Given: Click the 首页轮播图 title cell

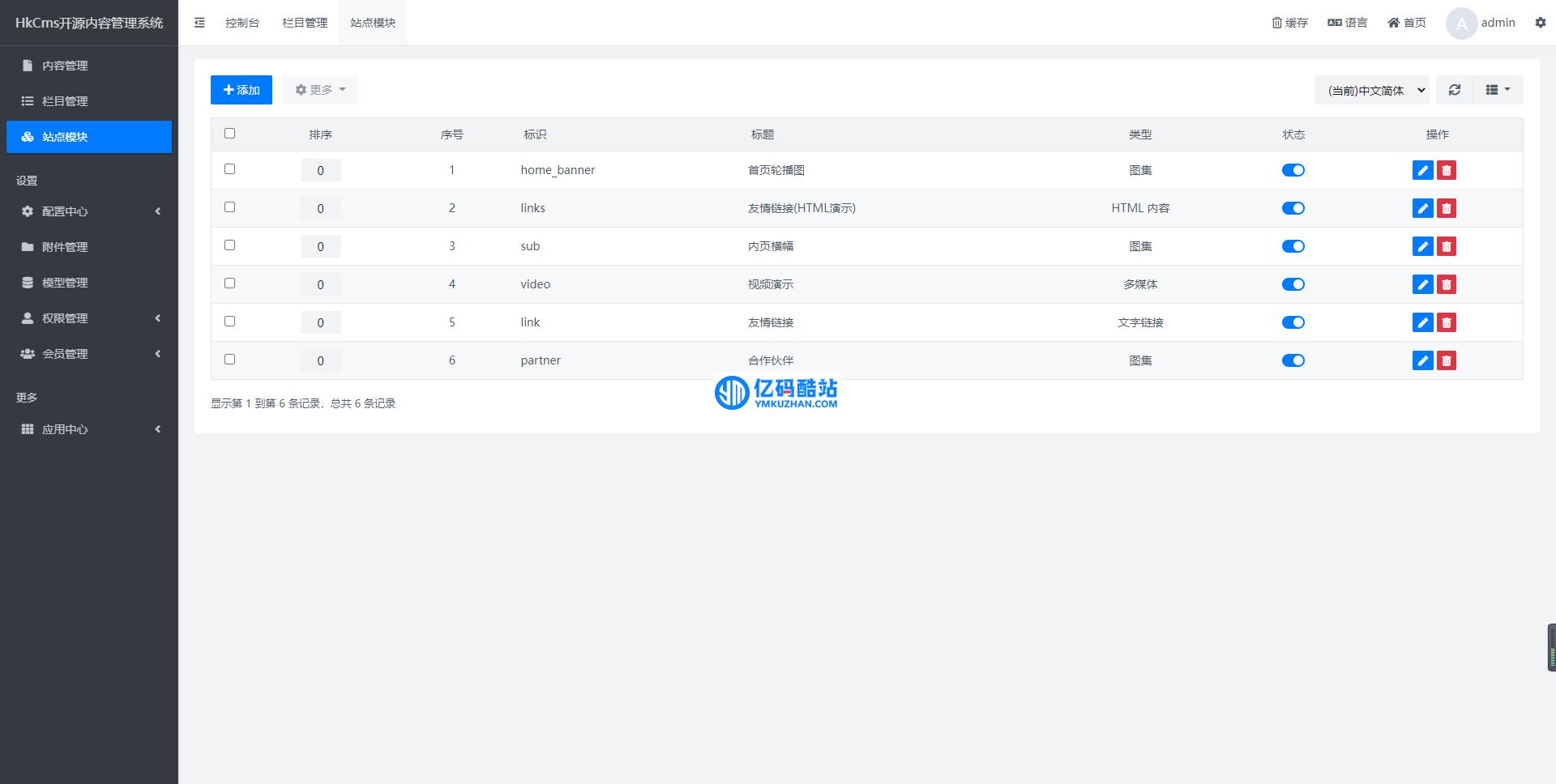Looking at the screenshot, I should tap(776, 170).
